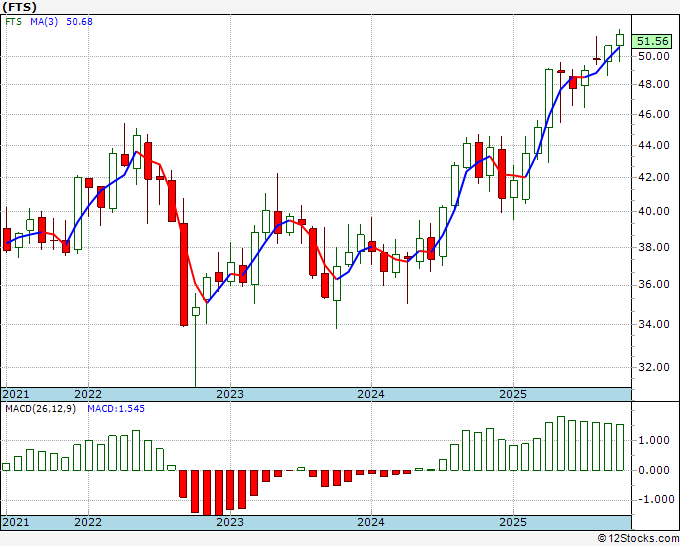The image size is (680, 546).
Task: Click the current price tag 51.56
Action: coord(652,41)
